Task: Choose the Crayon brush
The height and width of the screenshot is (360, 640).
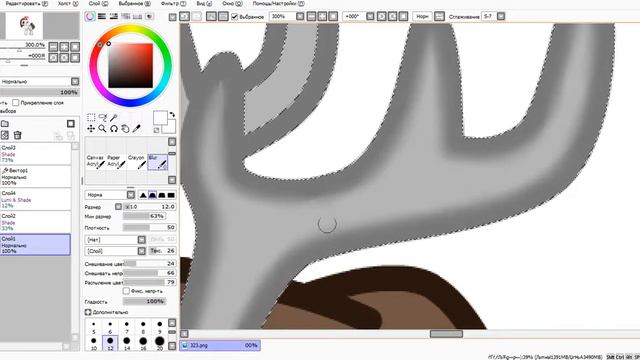Action: (x=137, y=162)
